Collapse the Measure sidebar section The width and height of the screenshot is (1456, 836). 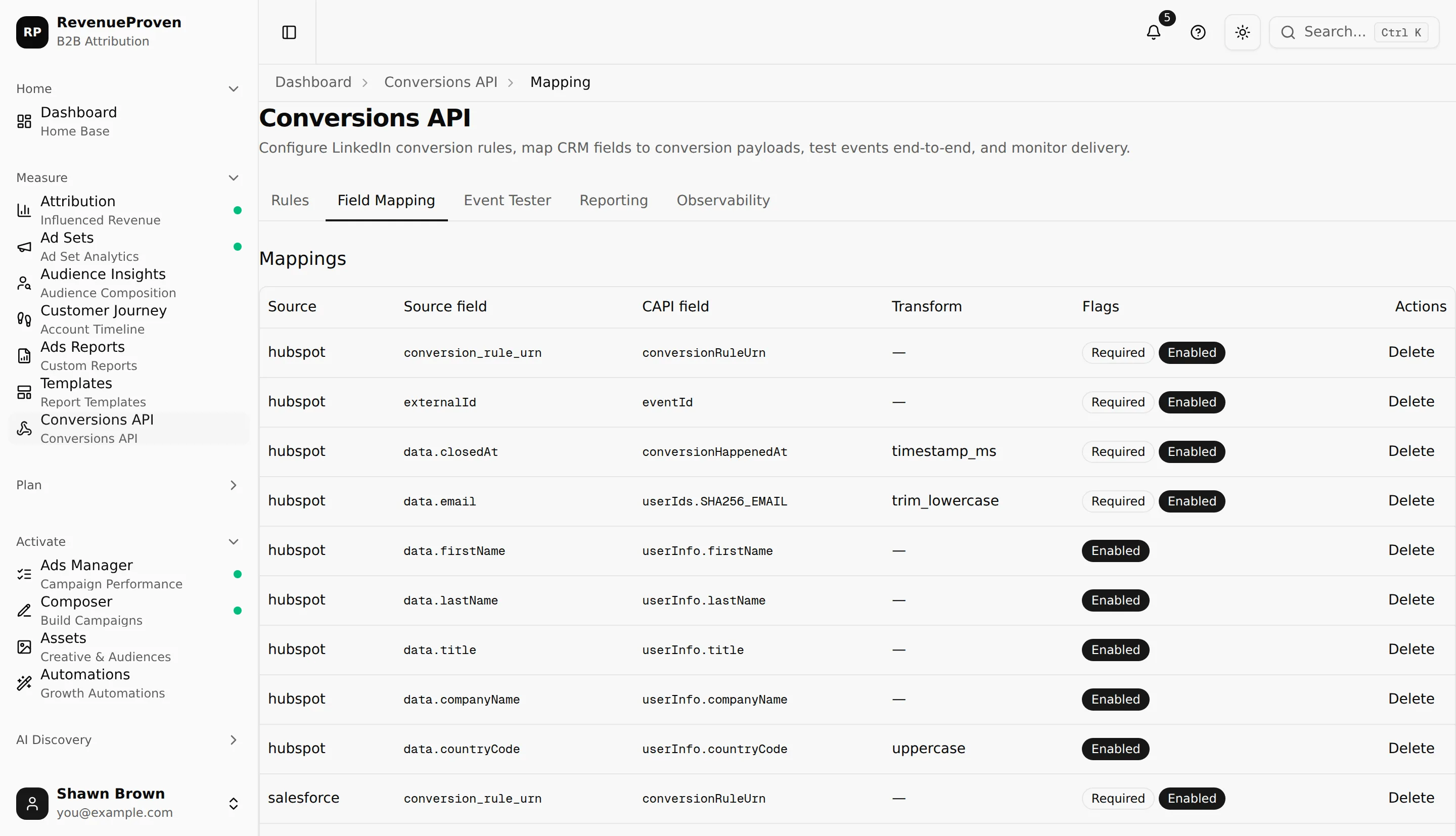(233, 178)
